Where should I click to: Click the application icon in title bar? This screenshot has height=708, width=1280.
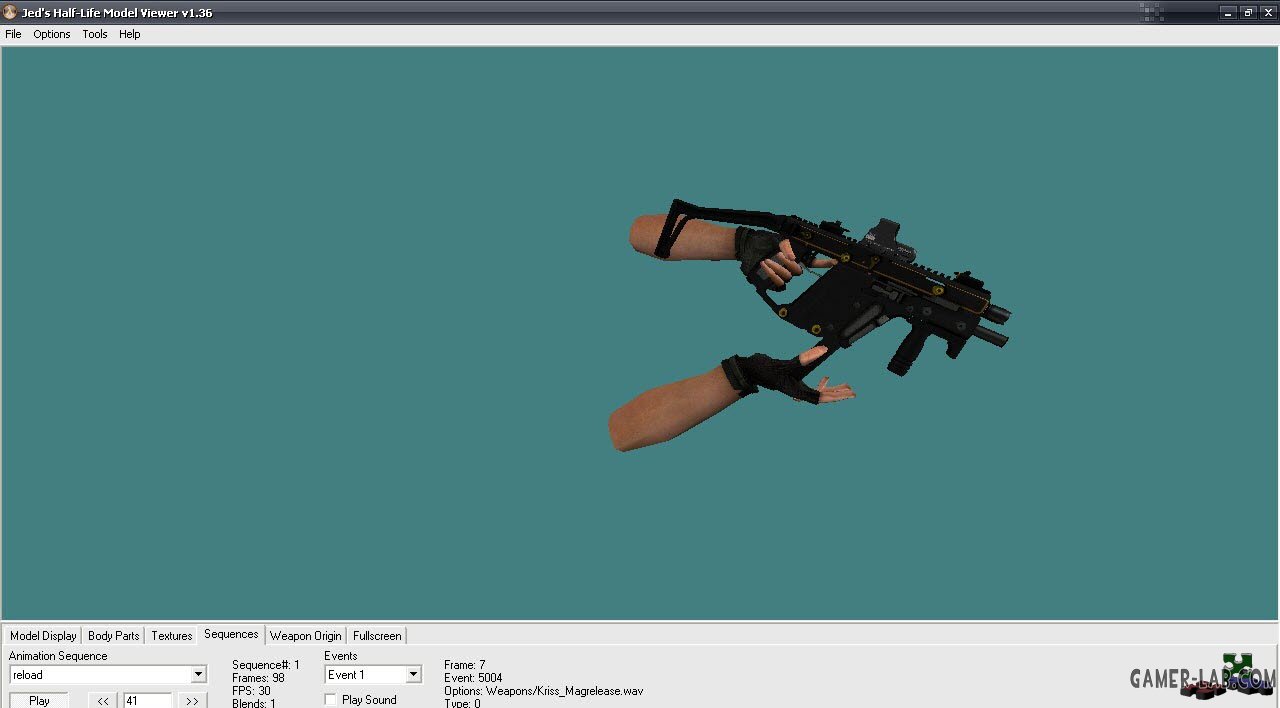point(10,13)
